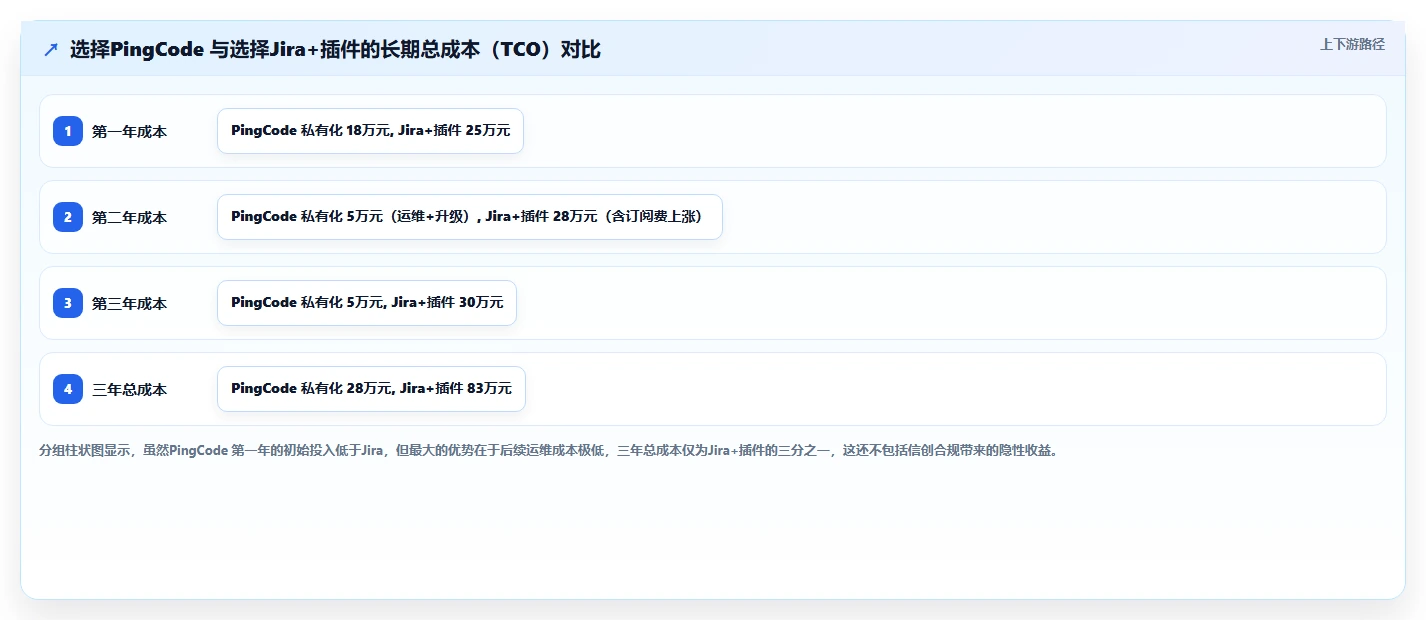The width and height of the screenshot is (1426, 620).
Task: Click the chip containing 运维+升级 and 含订阅费上涨
Action: (469, 217)
